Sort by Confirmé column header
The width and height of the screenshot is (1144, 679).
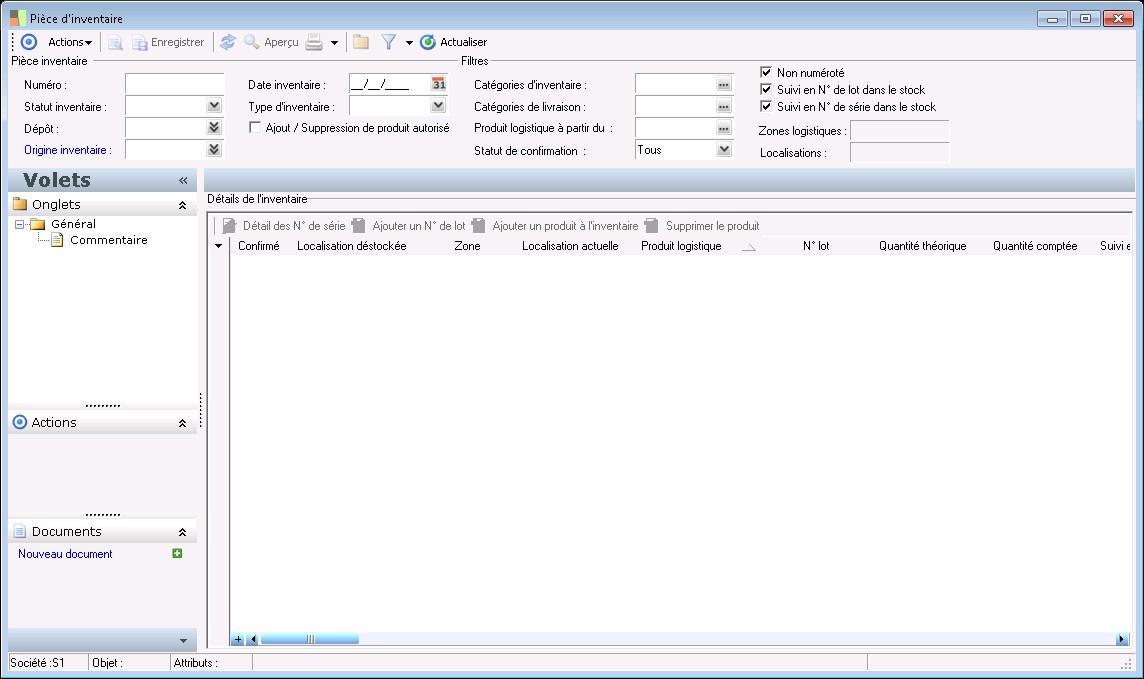(x=258, y=247)
